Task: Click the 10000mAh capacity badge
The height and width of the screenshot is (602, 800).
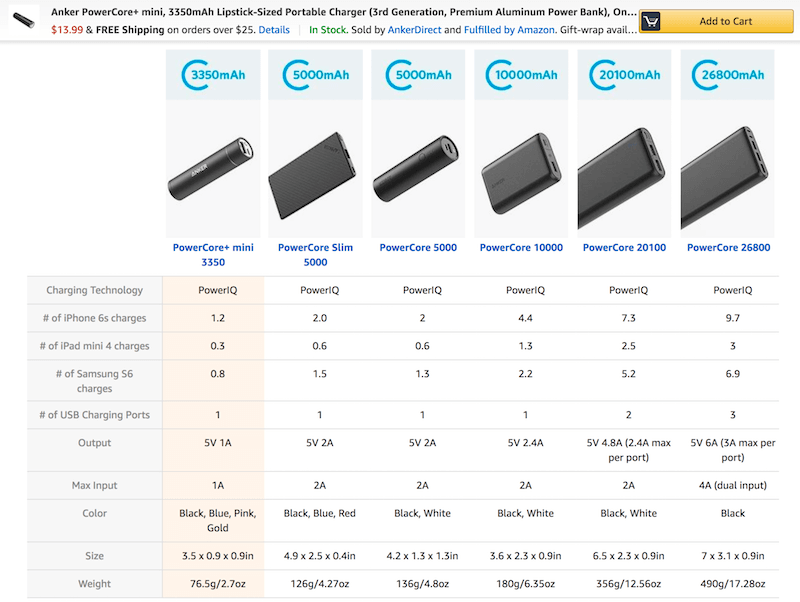Action: [x=521, y=75]
